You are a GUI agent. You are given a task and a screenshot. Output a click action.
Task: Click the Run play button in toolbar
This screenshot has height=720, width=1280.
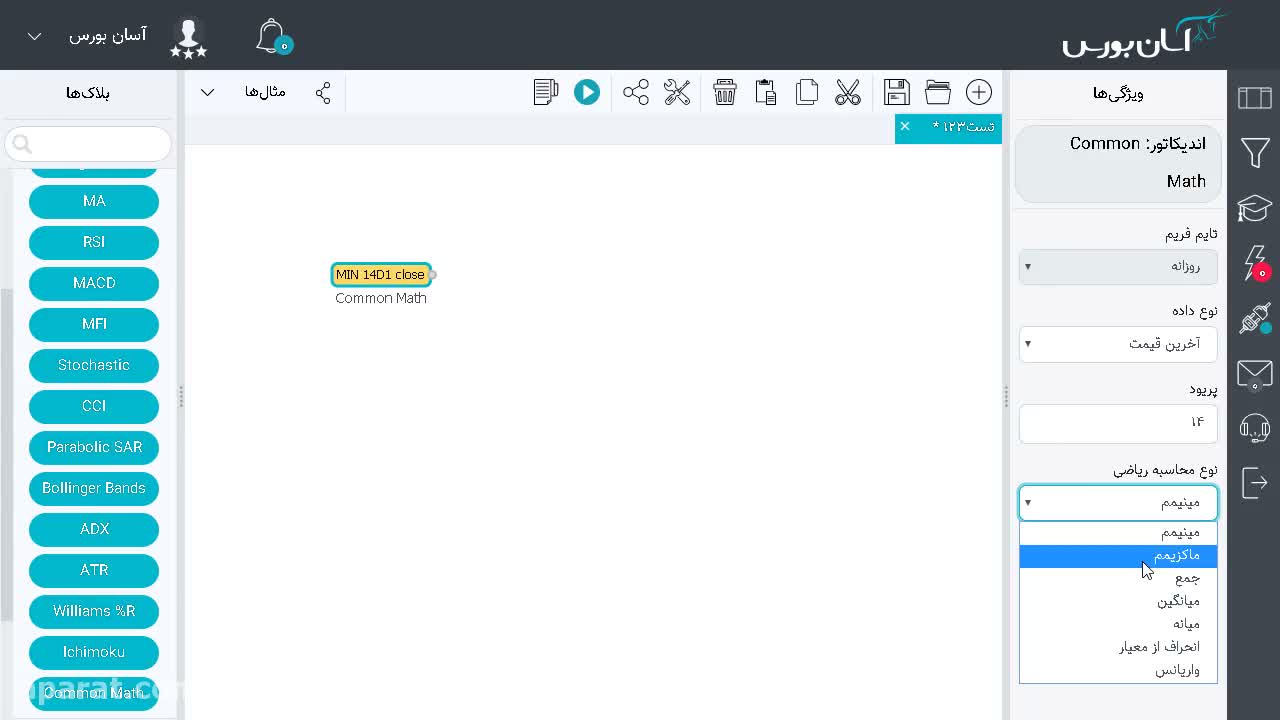tap(586, 93)
